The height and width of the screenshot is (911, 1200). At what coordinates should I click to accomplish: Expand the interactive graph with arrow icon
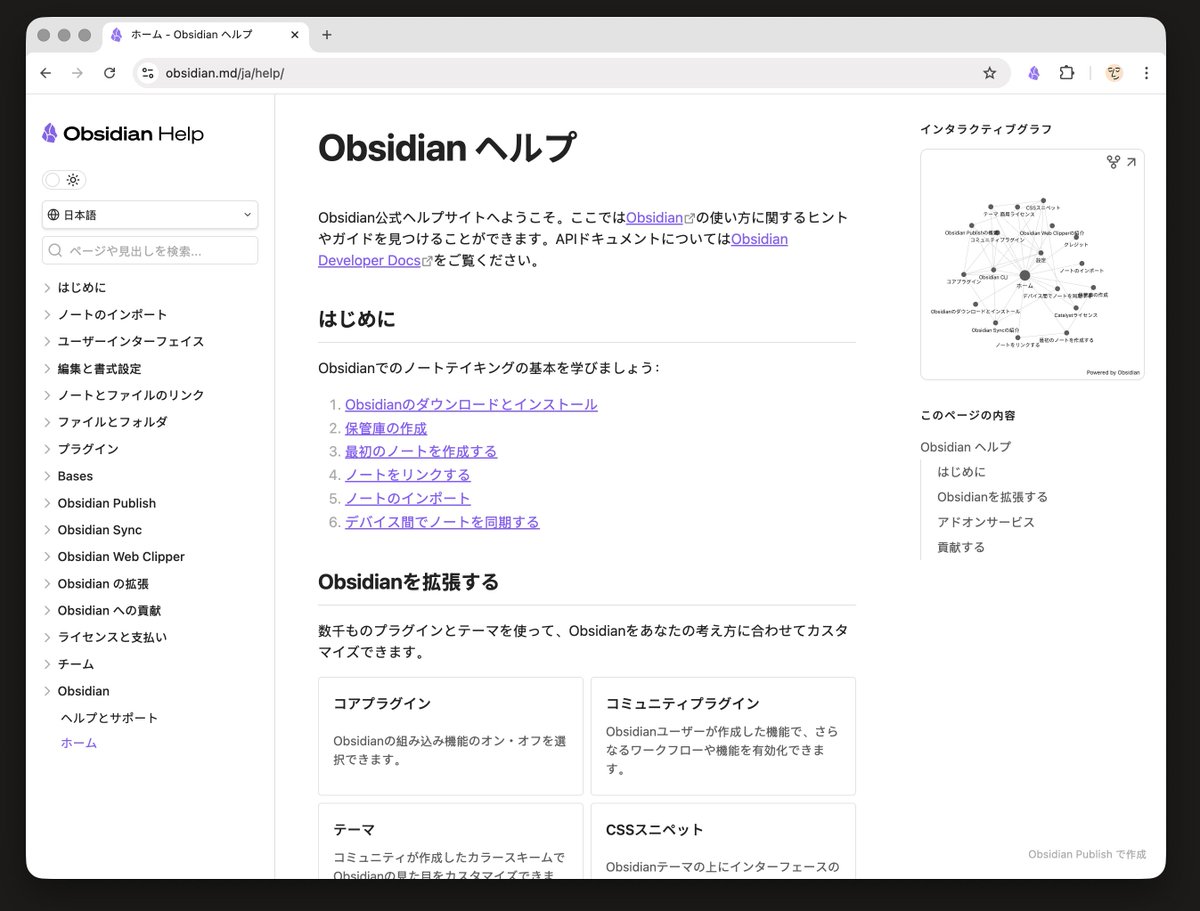1131,162
